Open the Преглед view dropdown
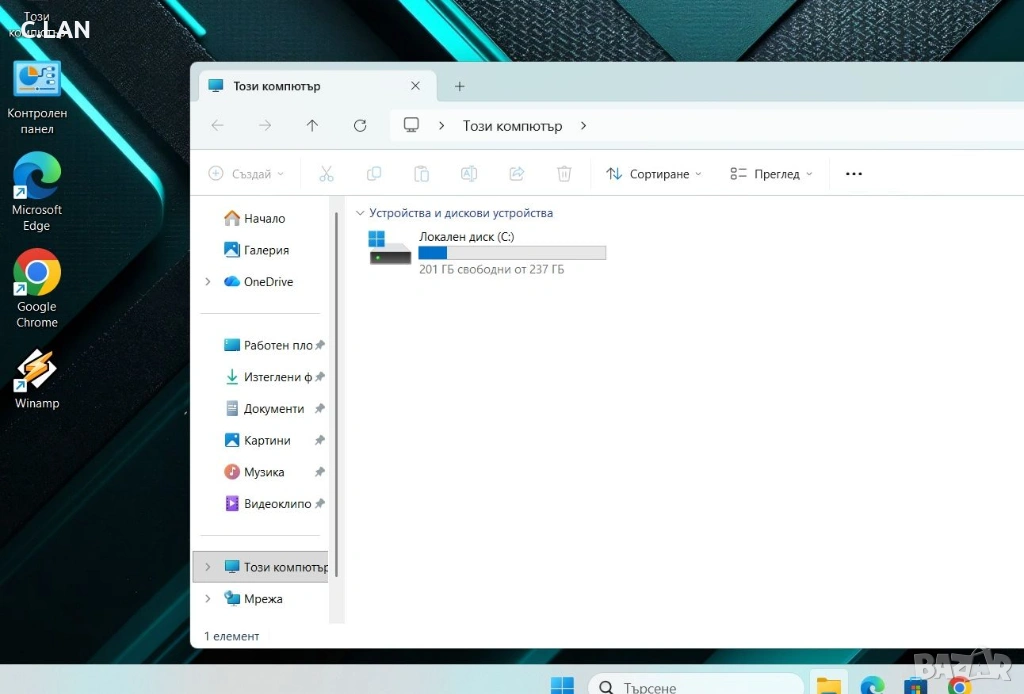This screenshot has width=1024, height=694. tap(771, 174)
